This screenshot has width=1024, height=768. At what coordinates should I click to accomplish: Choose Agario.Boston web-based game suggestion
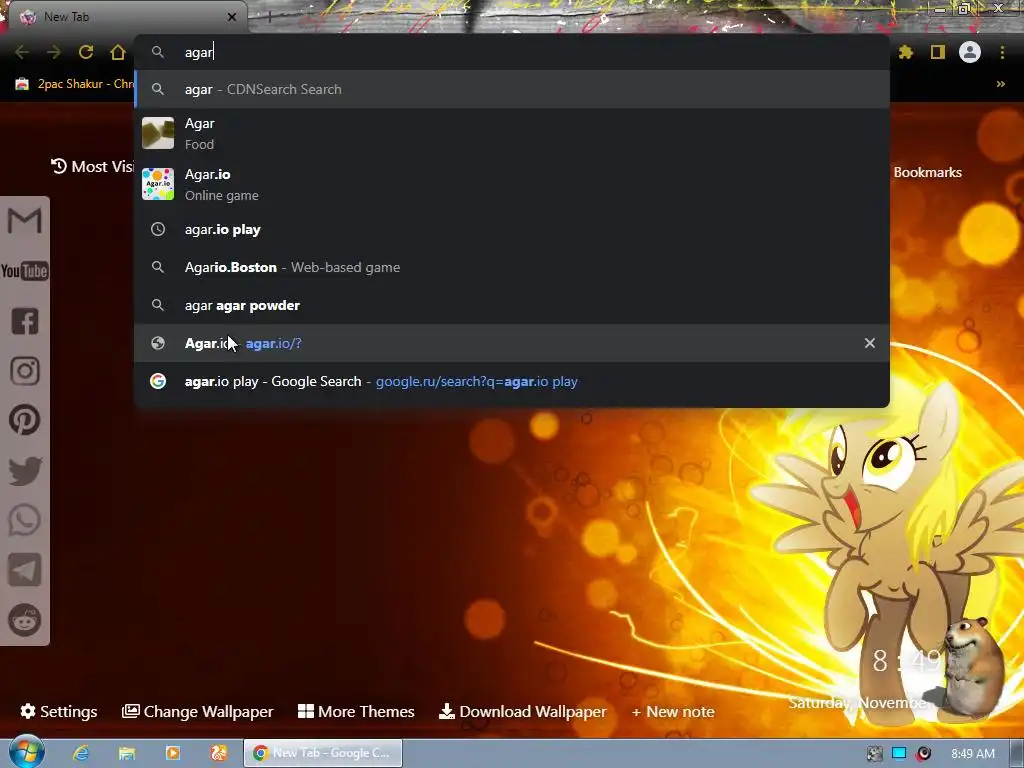pos(512,267)
